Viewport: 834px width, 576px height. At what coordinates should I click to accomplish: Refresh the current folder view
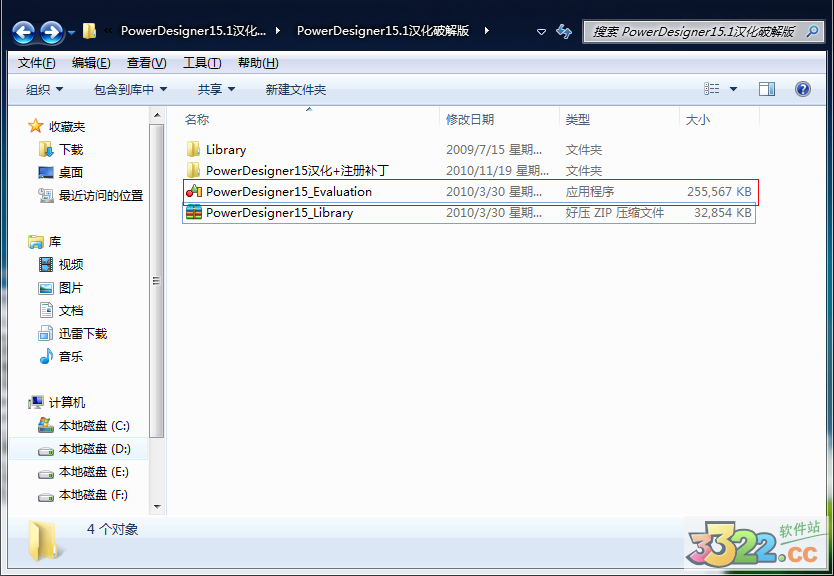coord(564,32)
